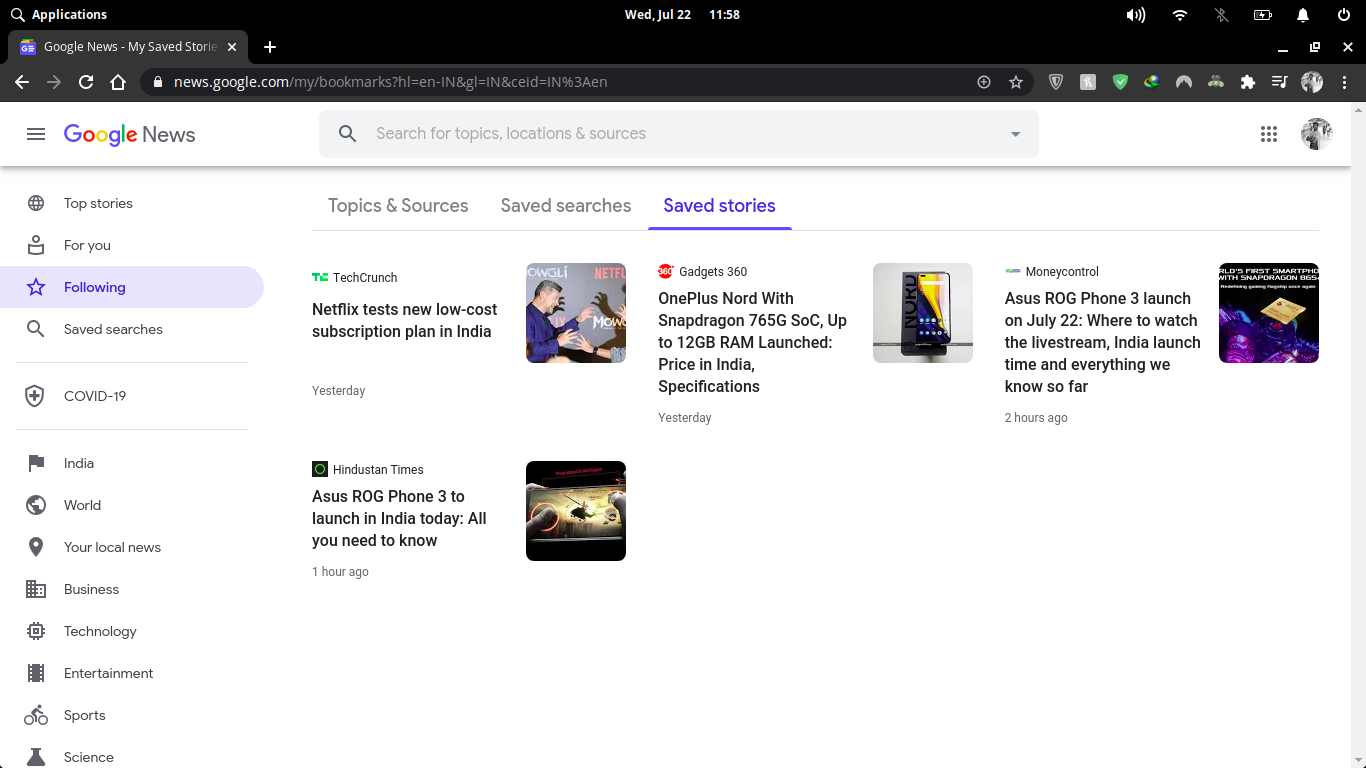Click the search magnifier icon
The image size is (1366, 768).
click(x=347, y=134)
